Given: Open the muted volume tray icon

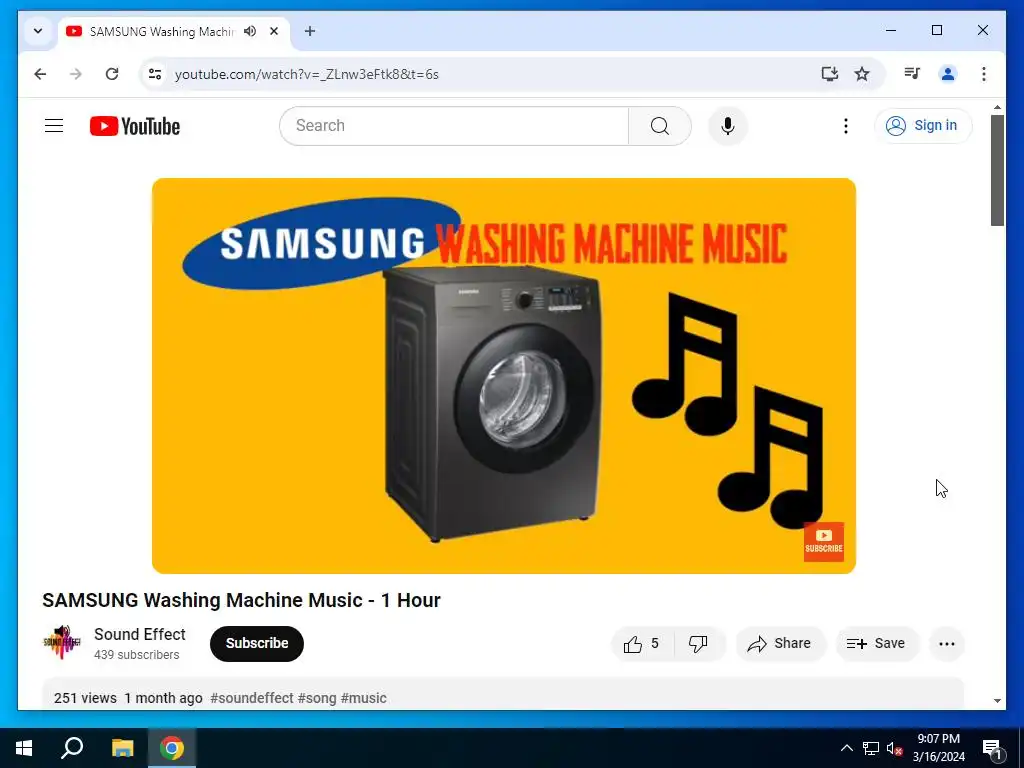Looking at the screenshot, I should 894,748.
